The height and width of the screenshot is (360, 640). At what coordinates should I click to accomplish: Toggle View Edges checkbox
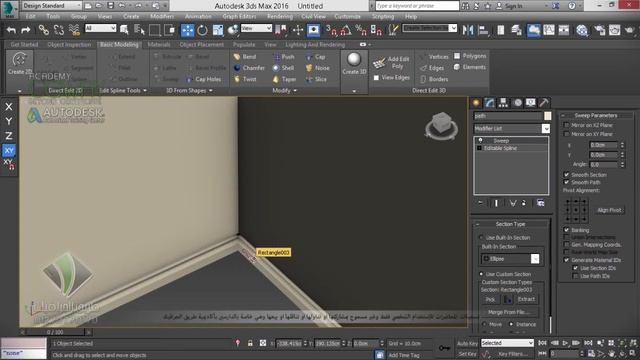tap(376, 78)
